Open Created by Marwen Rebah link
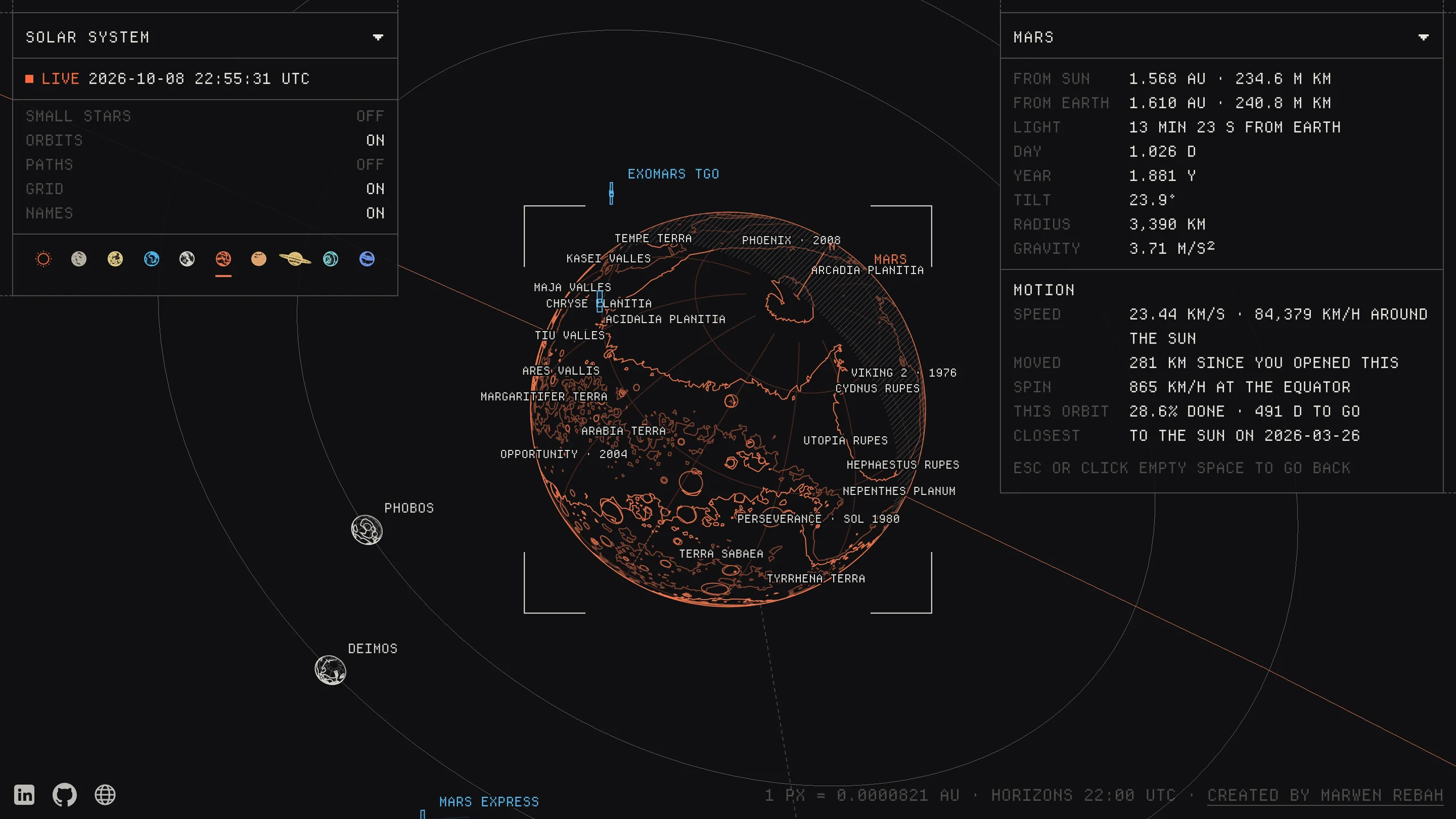Screen dimensions: 1456x819 pos(1325,795)
